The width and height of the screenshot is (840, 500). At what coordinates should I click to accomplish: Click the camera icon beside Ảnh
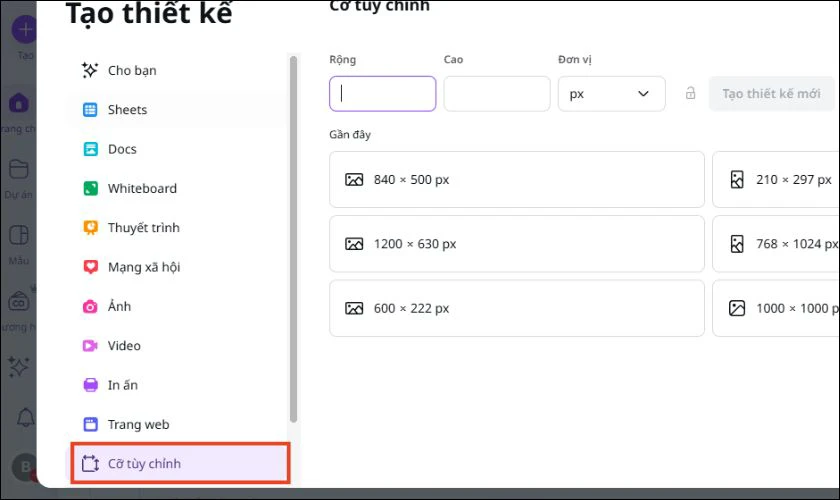tap(90, 307)
